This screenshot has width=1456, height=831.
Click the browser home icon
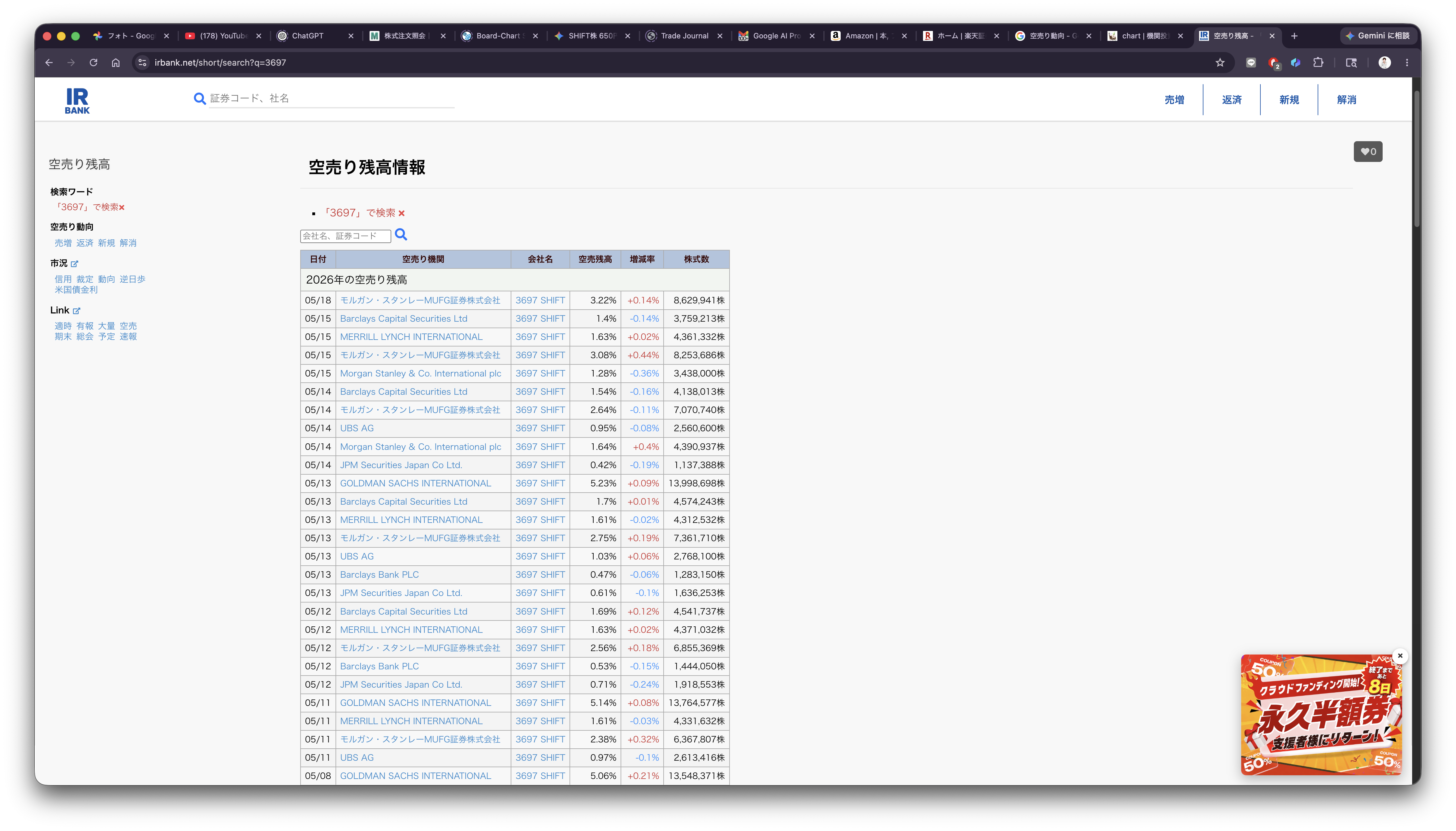coord(116,63)
